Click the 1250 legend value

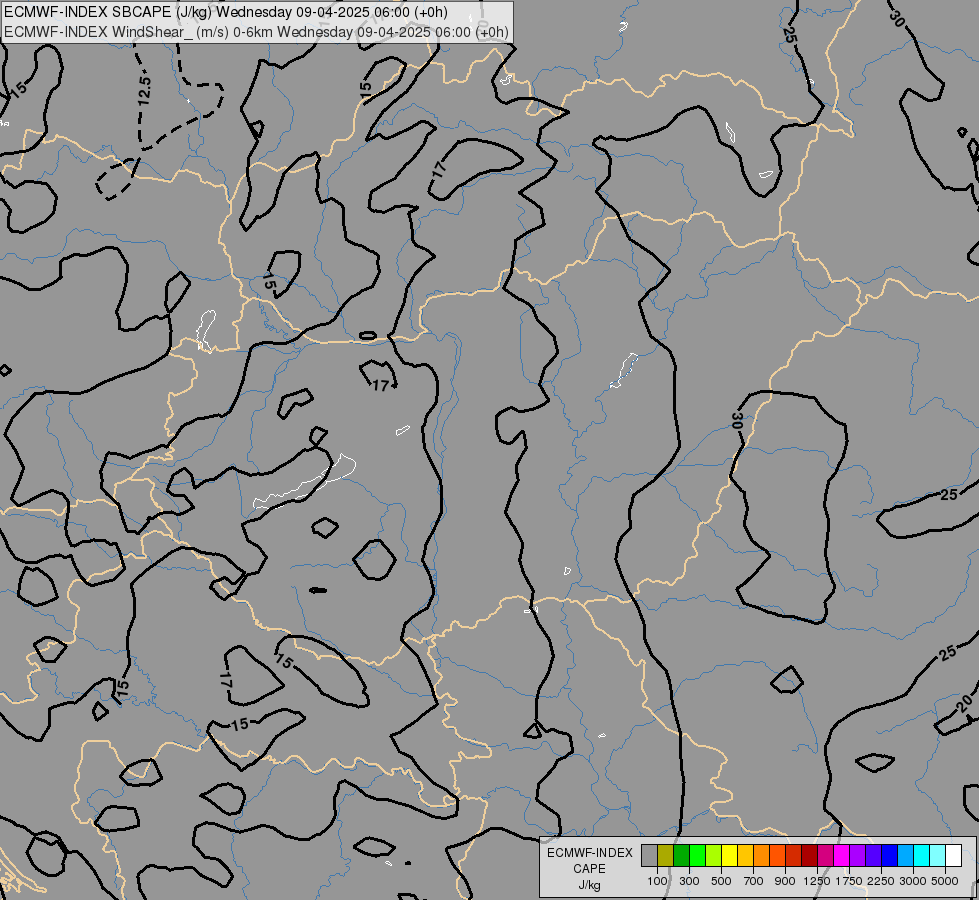[x=817, y=881]
